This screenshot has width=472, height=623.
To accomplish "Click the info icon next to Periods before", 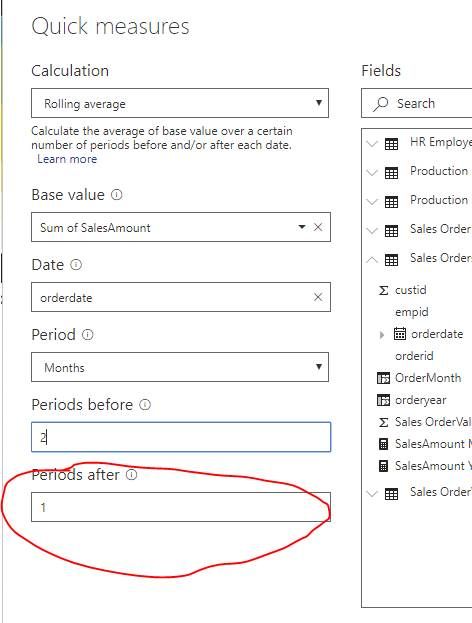I will click(x=145, y=404).
